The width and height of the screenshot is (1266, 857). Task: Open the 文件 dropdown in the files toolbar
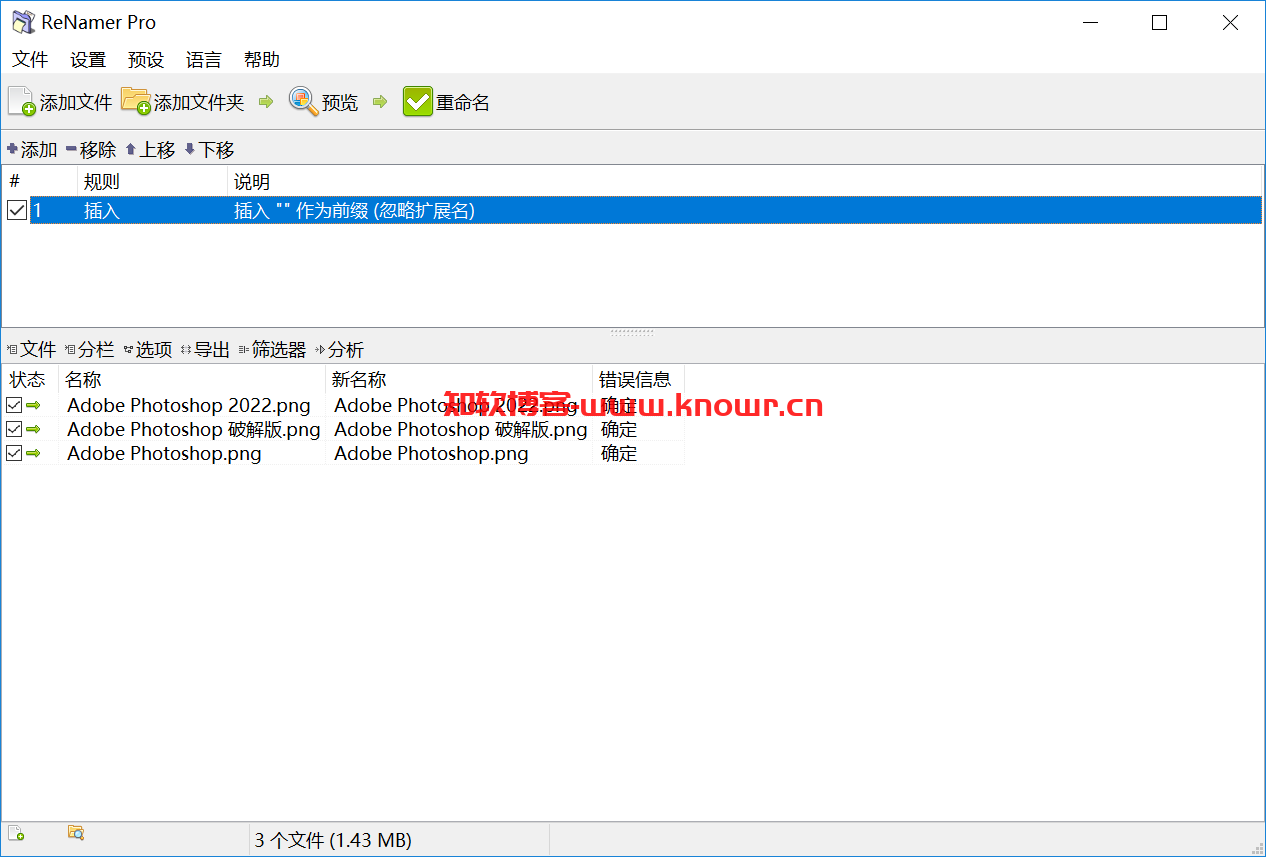pyautogui.click(x=32, y=350)
